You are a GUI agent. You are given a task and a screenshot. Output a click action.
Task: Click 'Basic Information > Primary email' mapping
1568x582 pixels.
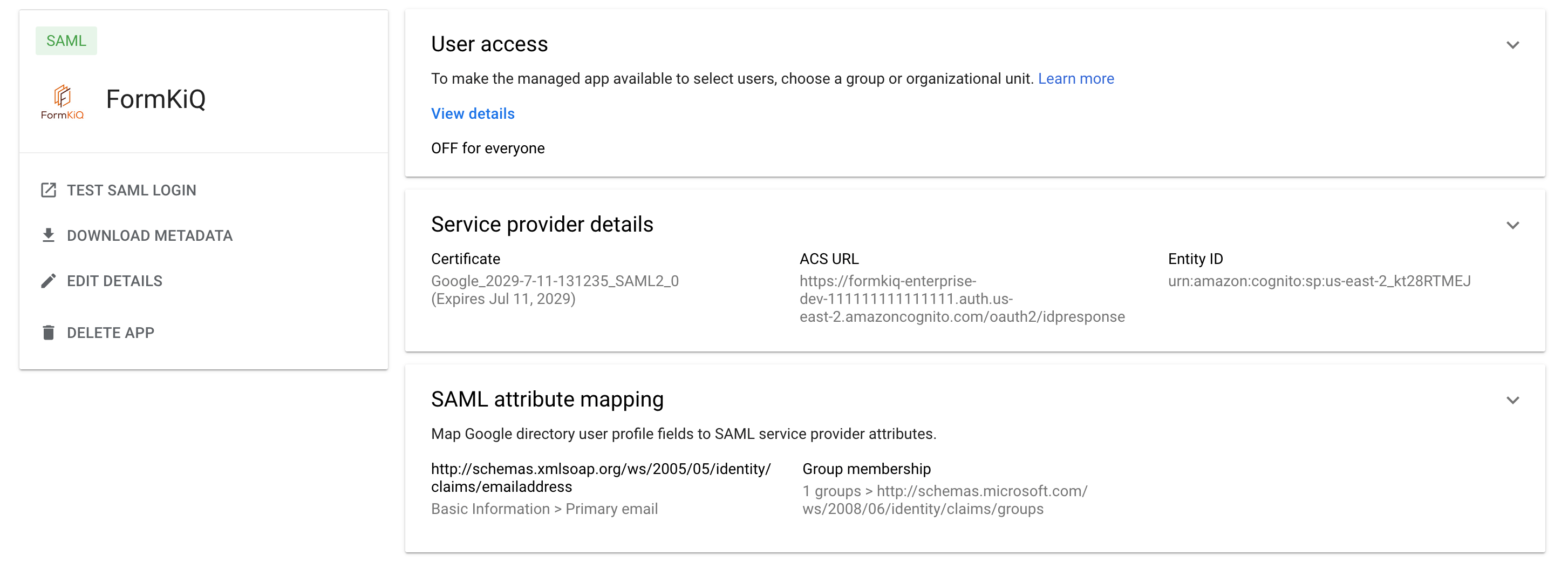point(544,509)
